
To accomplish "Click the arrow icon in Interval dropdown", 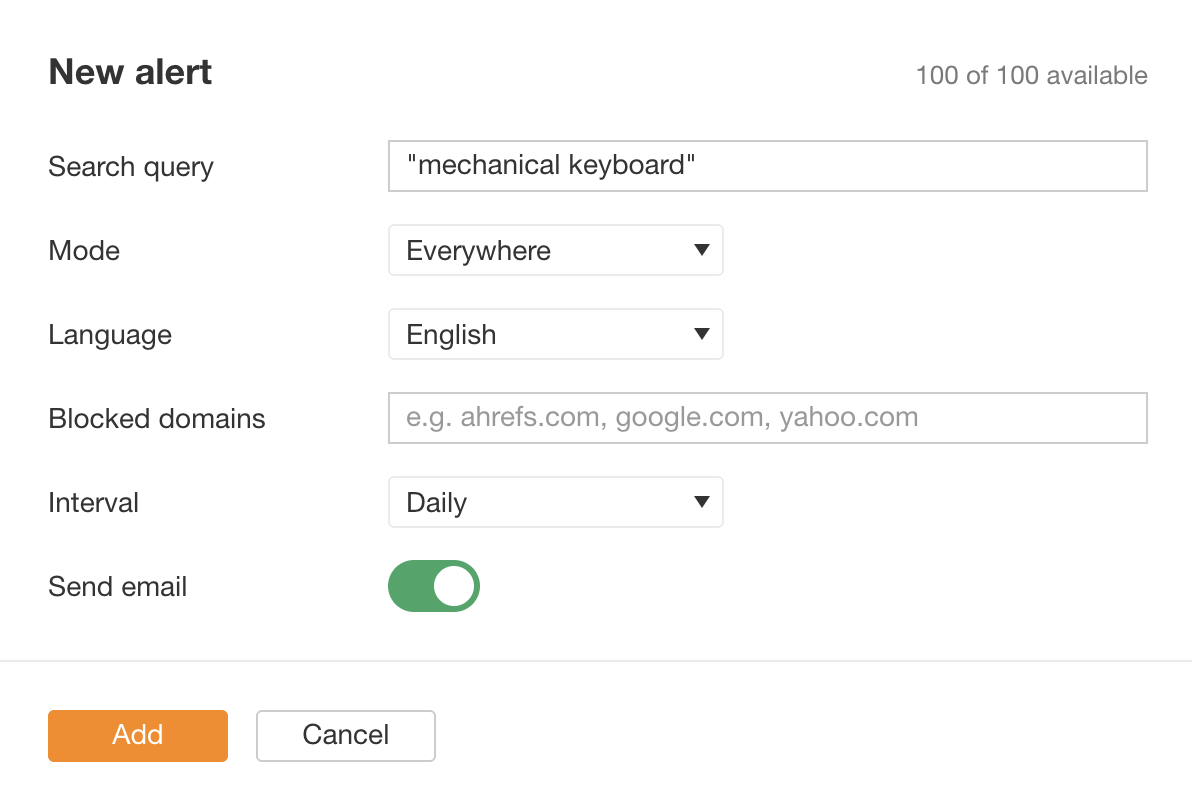I will tap(702, 502).
